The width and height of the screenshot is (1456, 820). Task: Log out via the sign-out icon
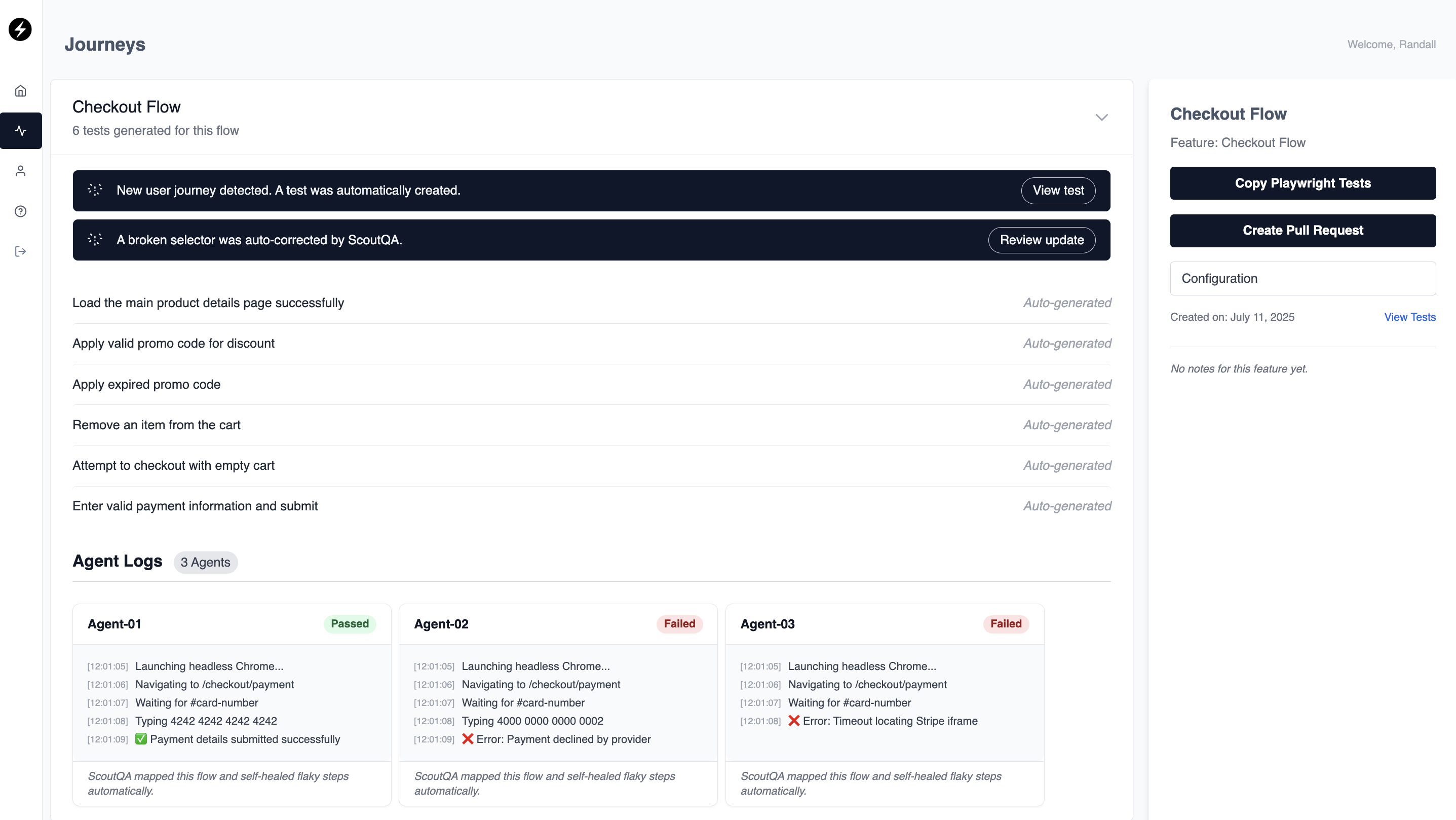point(20,251)
